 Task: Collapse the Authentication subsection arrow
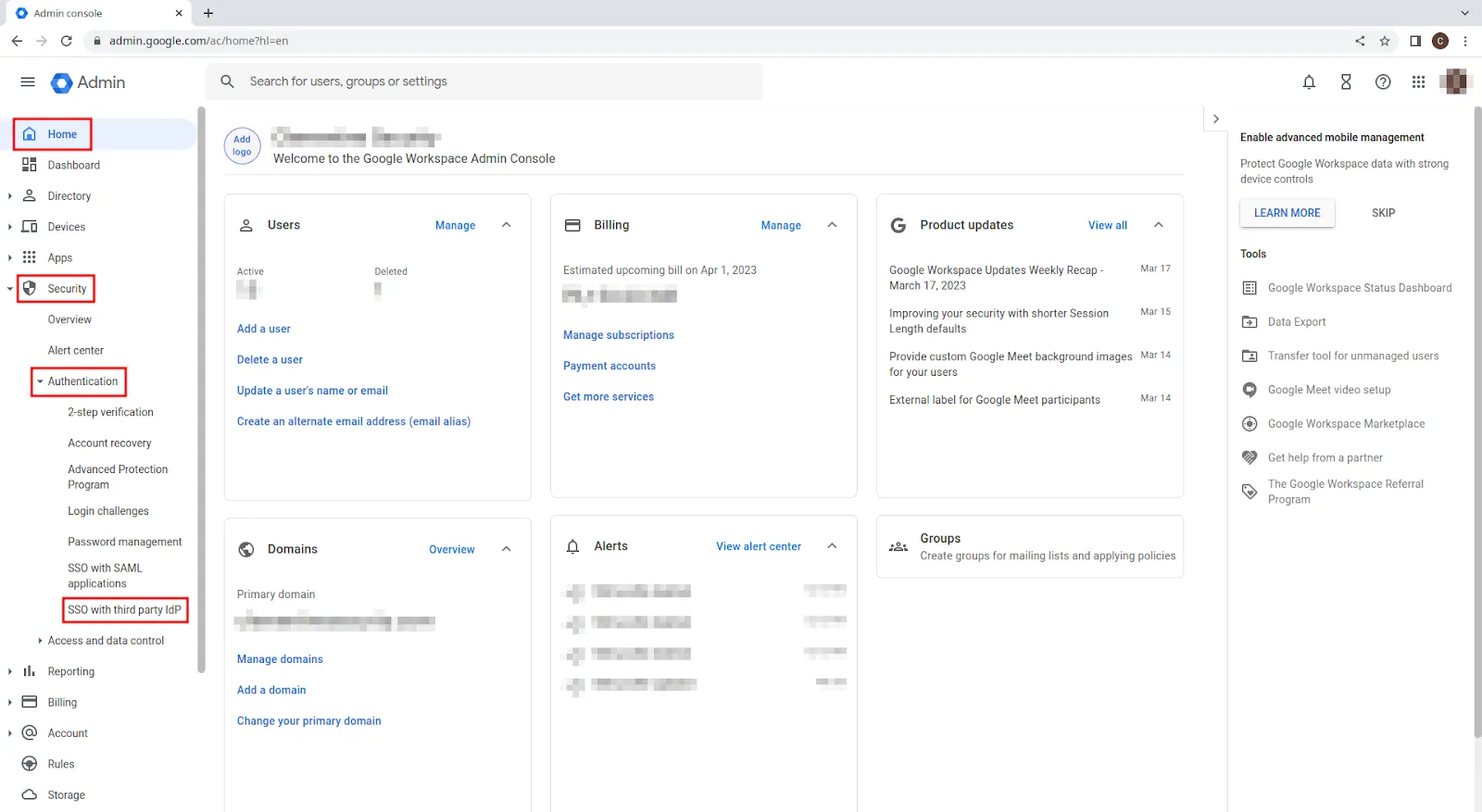point(40,381)
